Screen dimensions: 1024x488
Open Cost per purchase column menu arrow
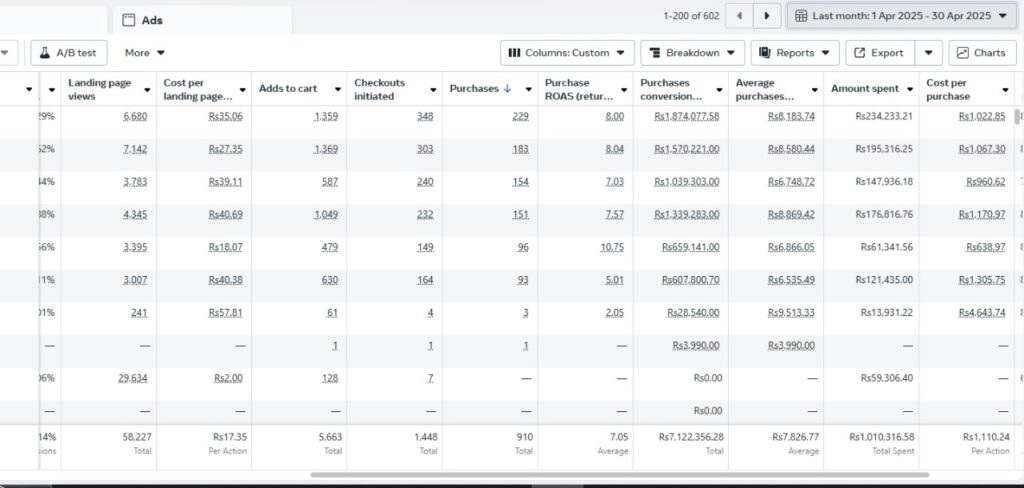[x=1005, y=89]
